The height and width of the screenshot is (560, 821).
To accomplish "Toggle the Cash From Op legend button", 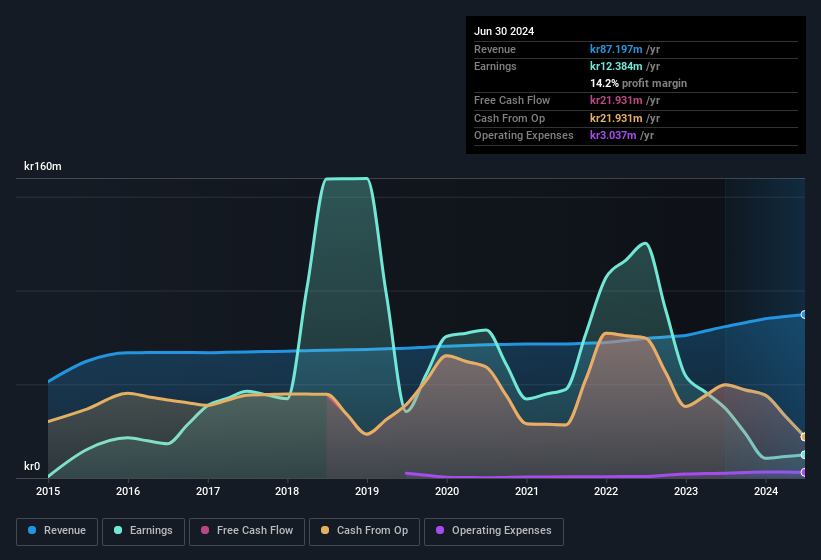I will pos(364,531).
